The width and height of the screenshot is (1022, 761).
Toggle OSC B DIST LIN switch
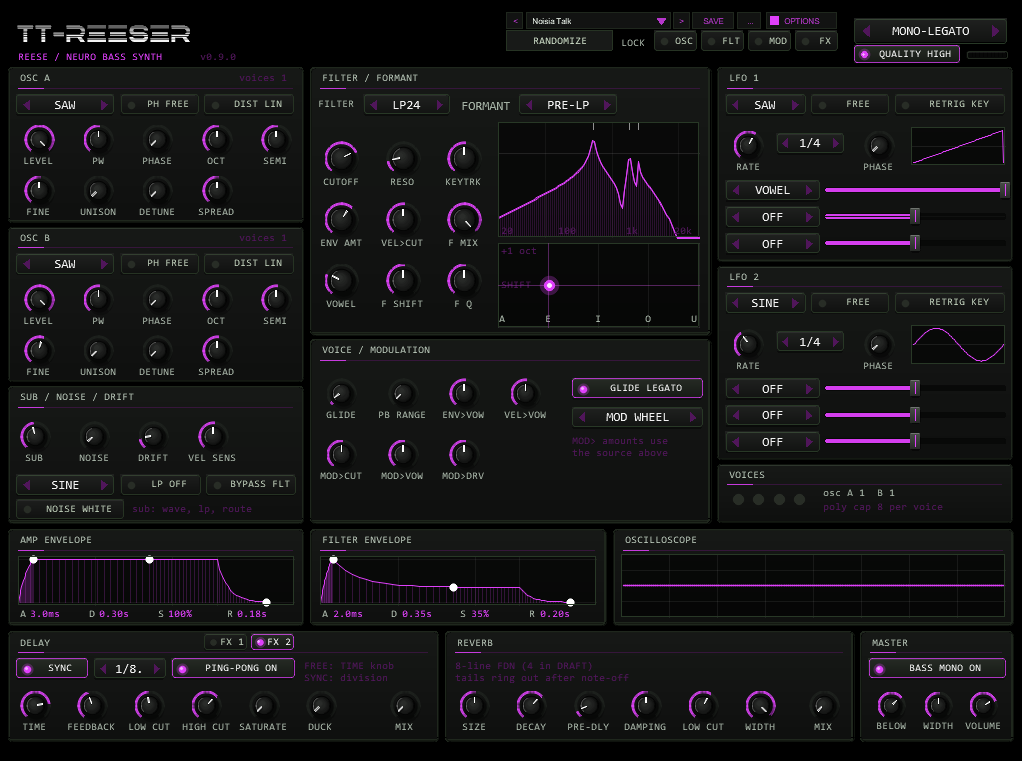249,263
